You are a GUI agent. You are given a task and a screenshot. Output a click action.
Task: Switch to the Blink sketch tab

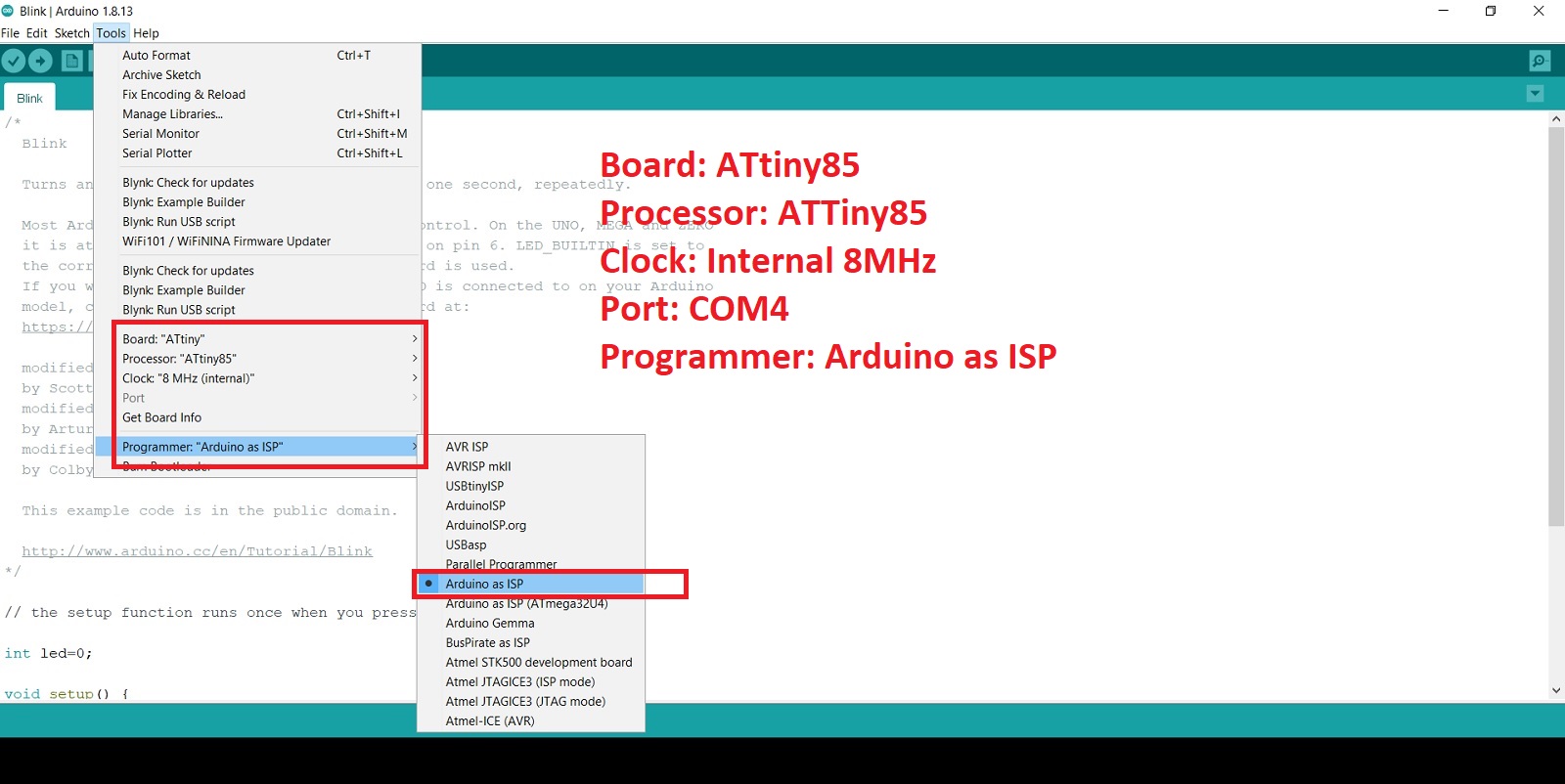tap(29, 98)
